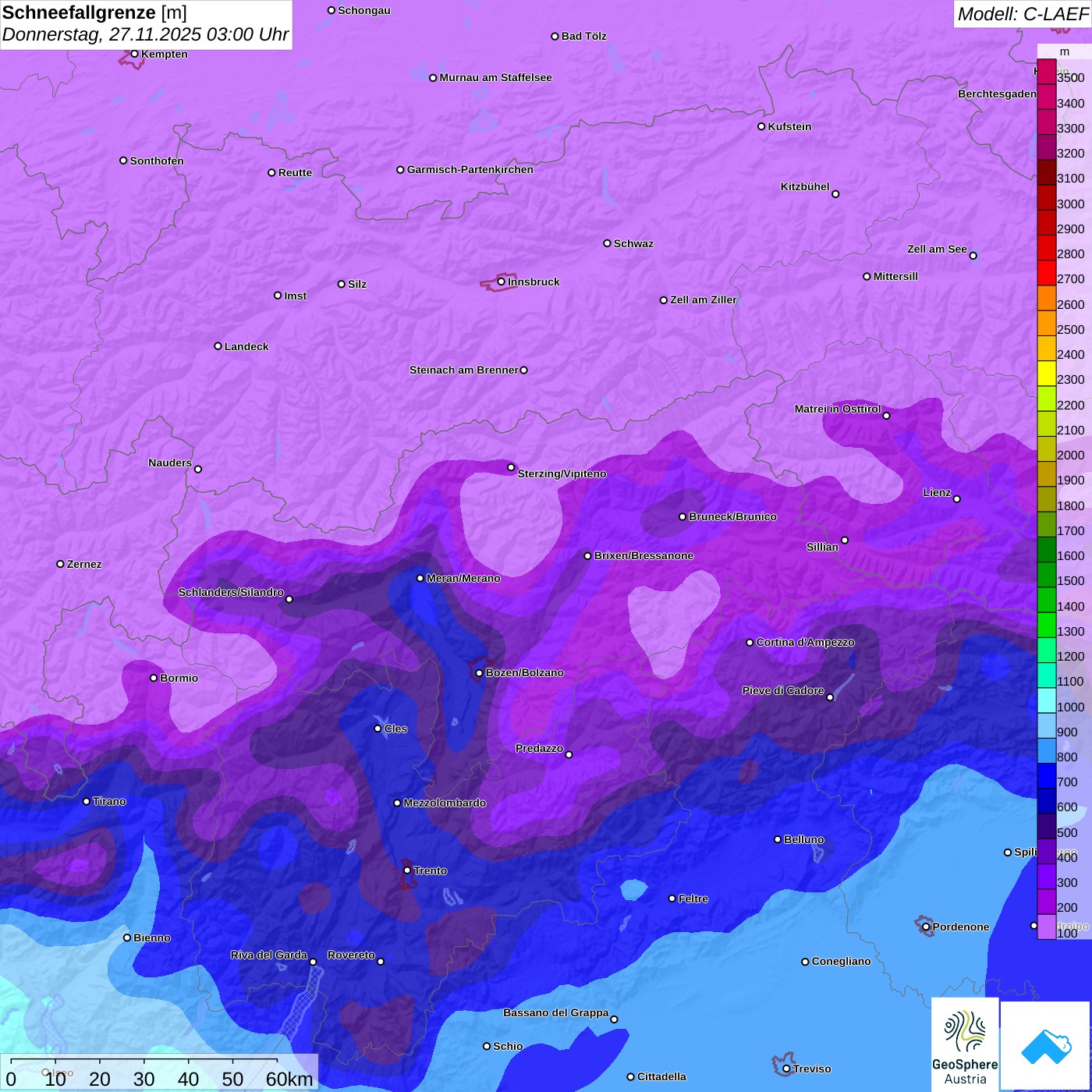This screenshot has width=1092, height=1092.
Task: Click the Sterzing/Vipiteno location dot
Action: point(512,467)
